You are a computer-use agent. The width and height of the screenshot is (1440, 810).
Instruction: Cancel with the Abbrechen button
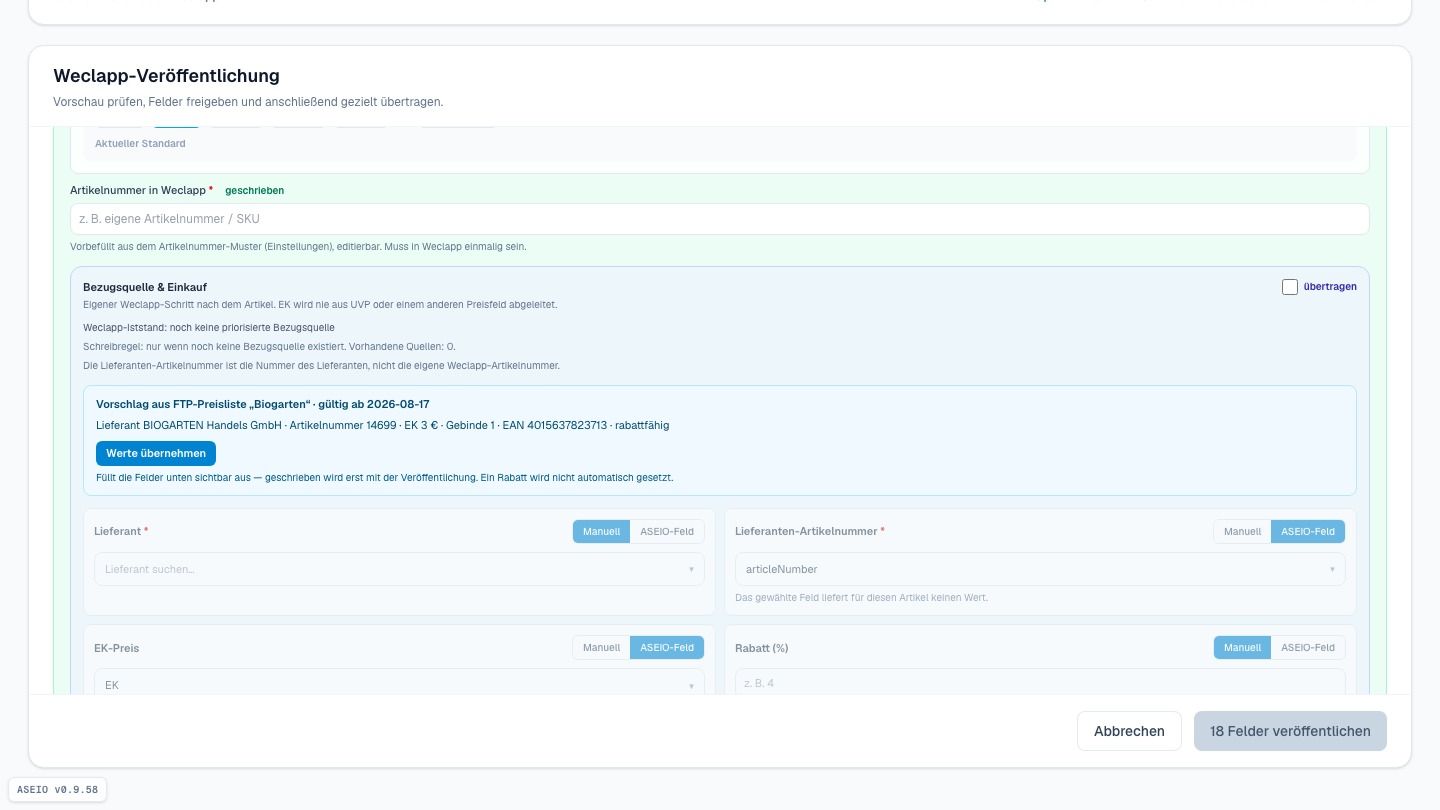tap(1129, 731)
